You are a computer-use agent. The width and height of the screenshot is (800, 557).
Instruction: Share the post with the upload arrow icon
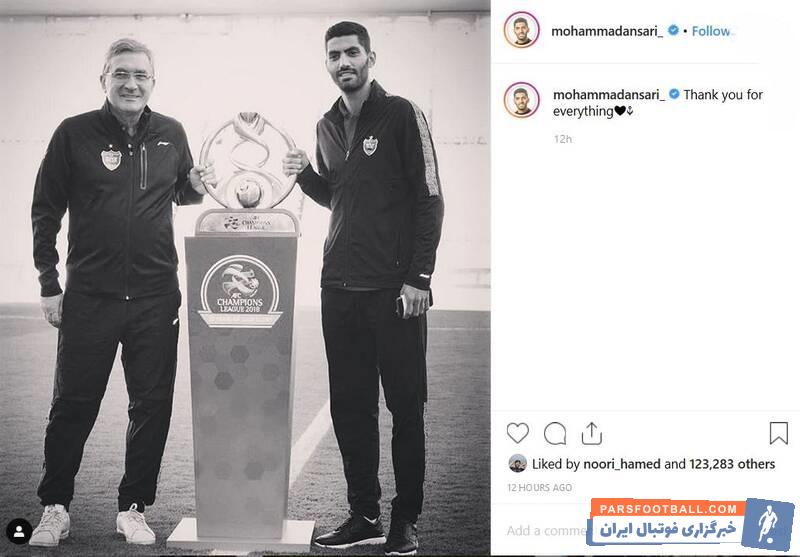pos(591,434)
